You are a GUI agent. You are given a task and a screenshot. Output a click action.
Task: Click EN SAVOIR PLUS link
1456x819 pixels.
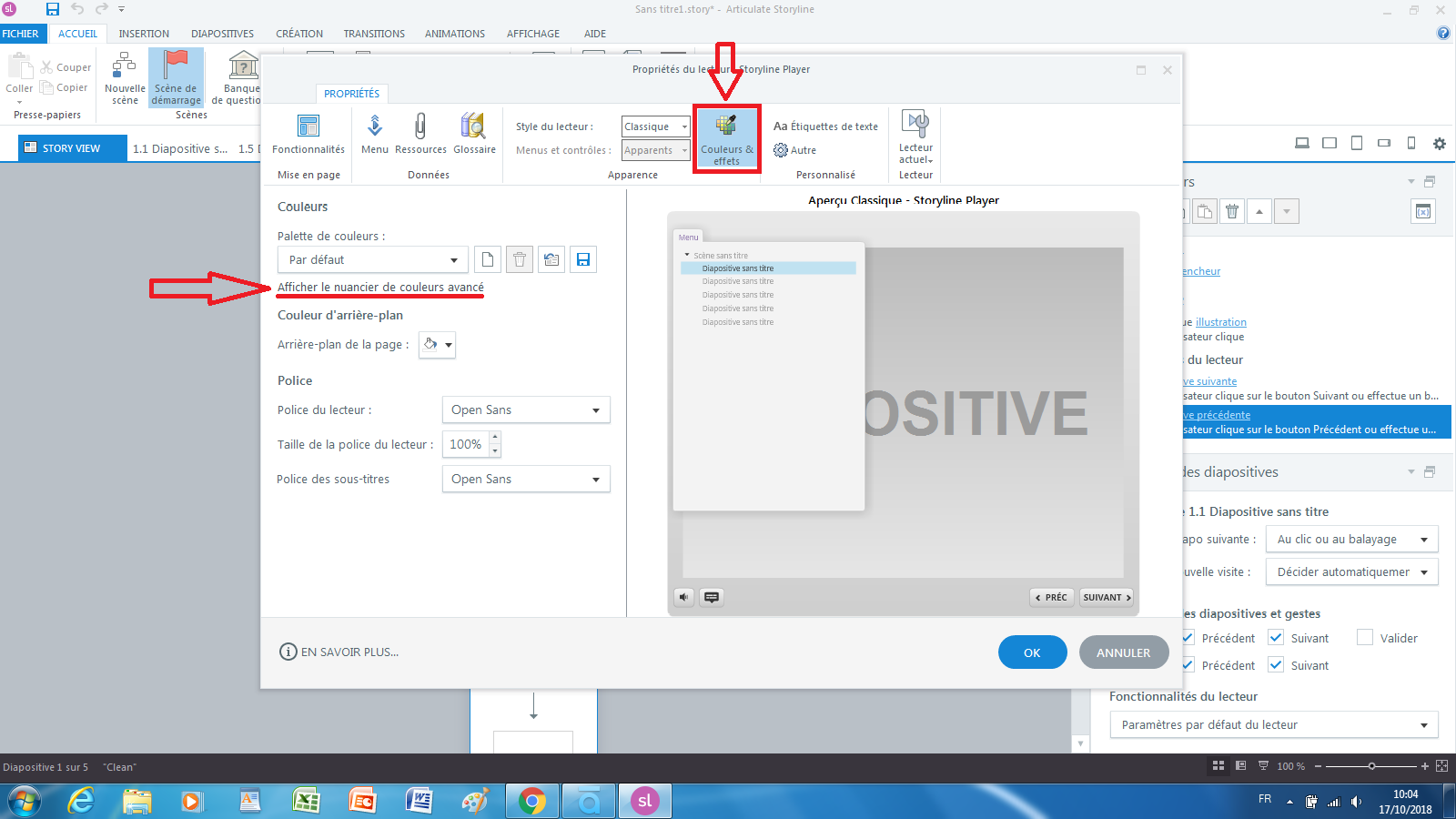click(x=339, y=652)
